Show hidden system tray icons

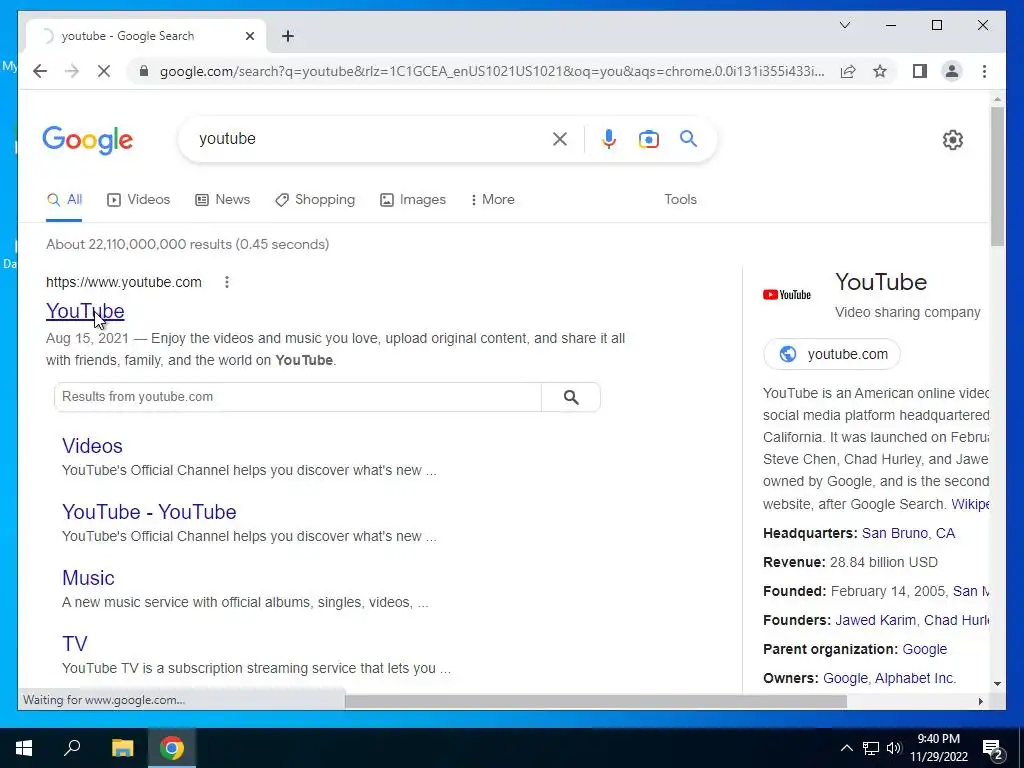coord(846,748)
